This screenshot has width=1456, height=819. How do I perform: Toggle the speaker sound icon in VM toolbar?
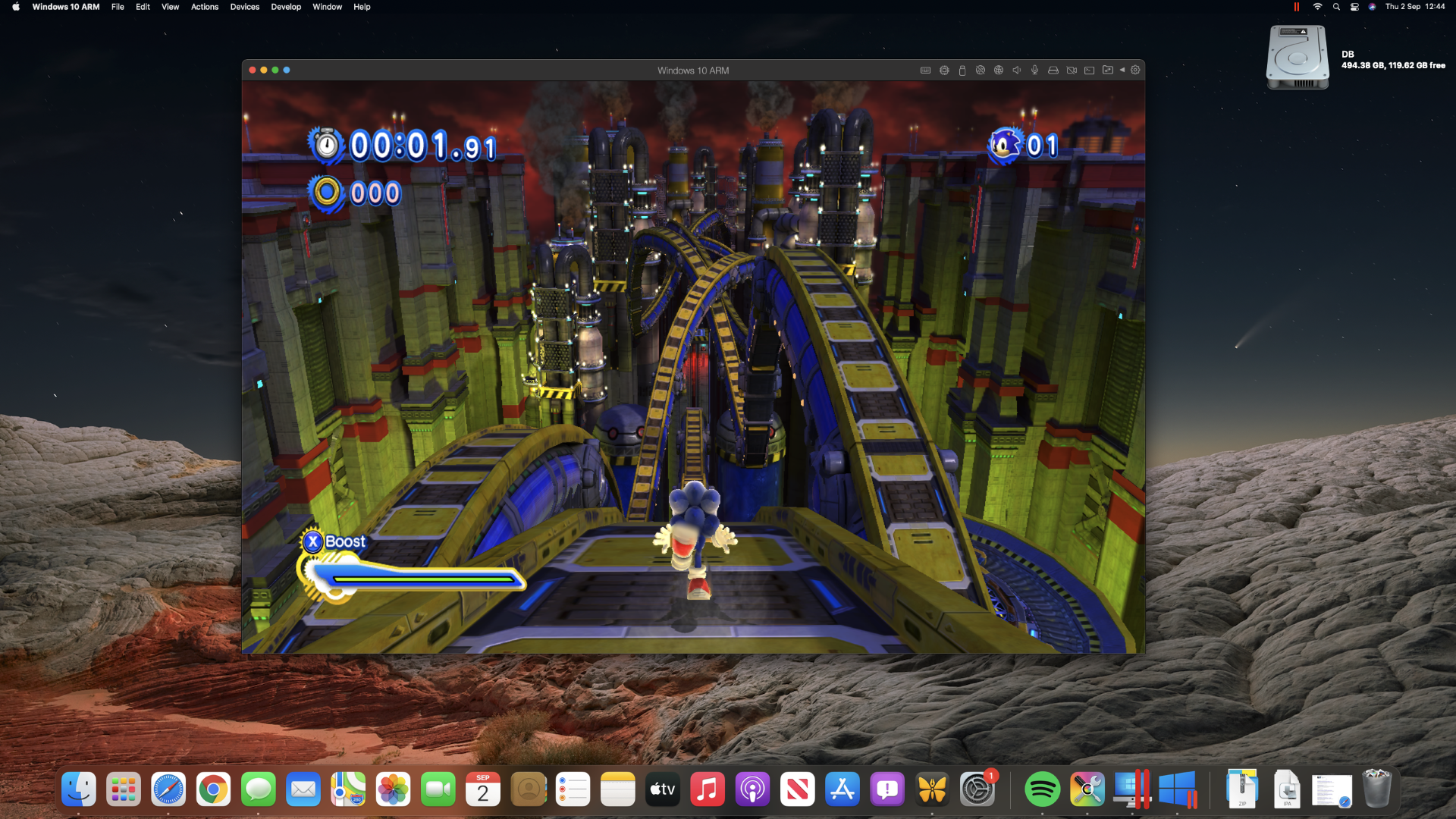pyautogui.click(x=1017, y=71)
